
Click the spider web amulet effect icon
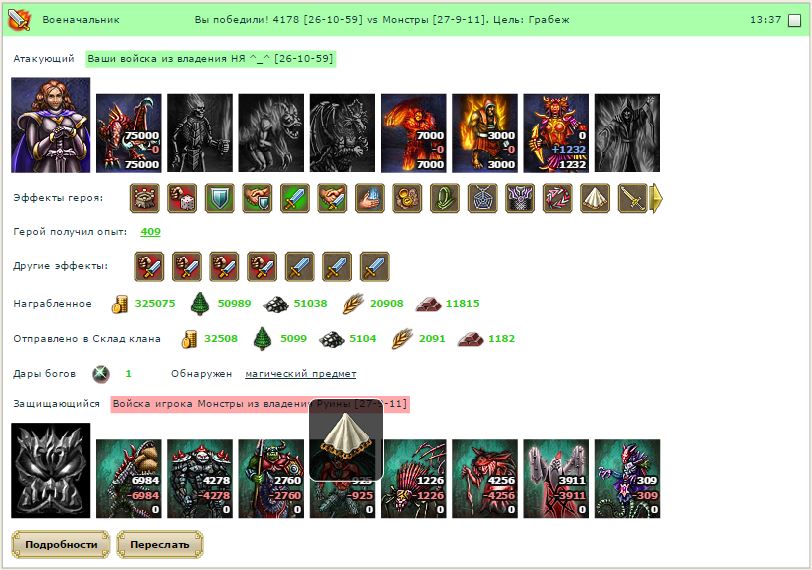482,198
